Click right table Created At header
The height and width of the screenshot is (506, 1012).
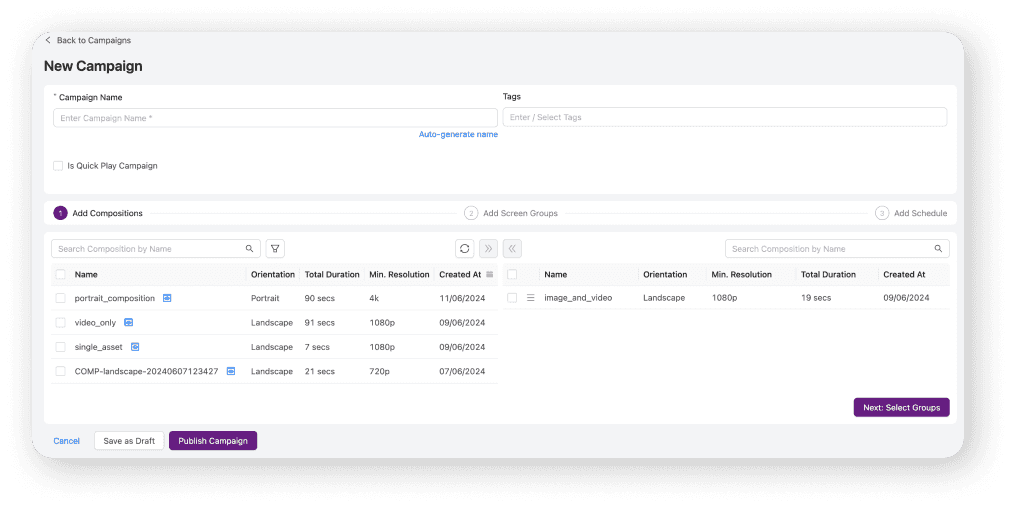[x=904, y=274]
